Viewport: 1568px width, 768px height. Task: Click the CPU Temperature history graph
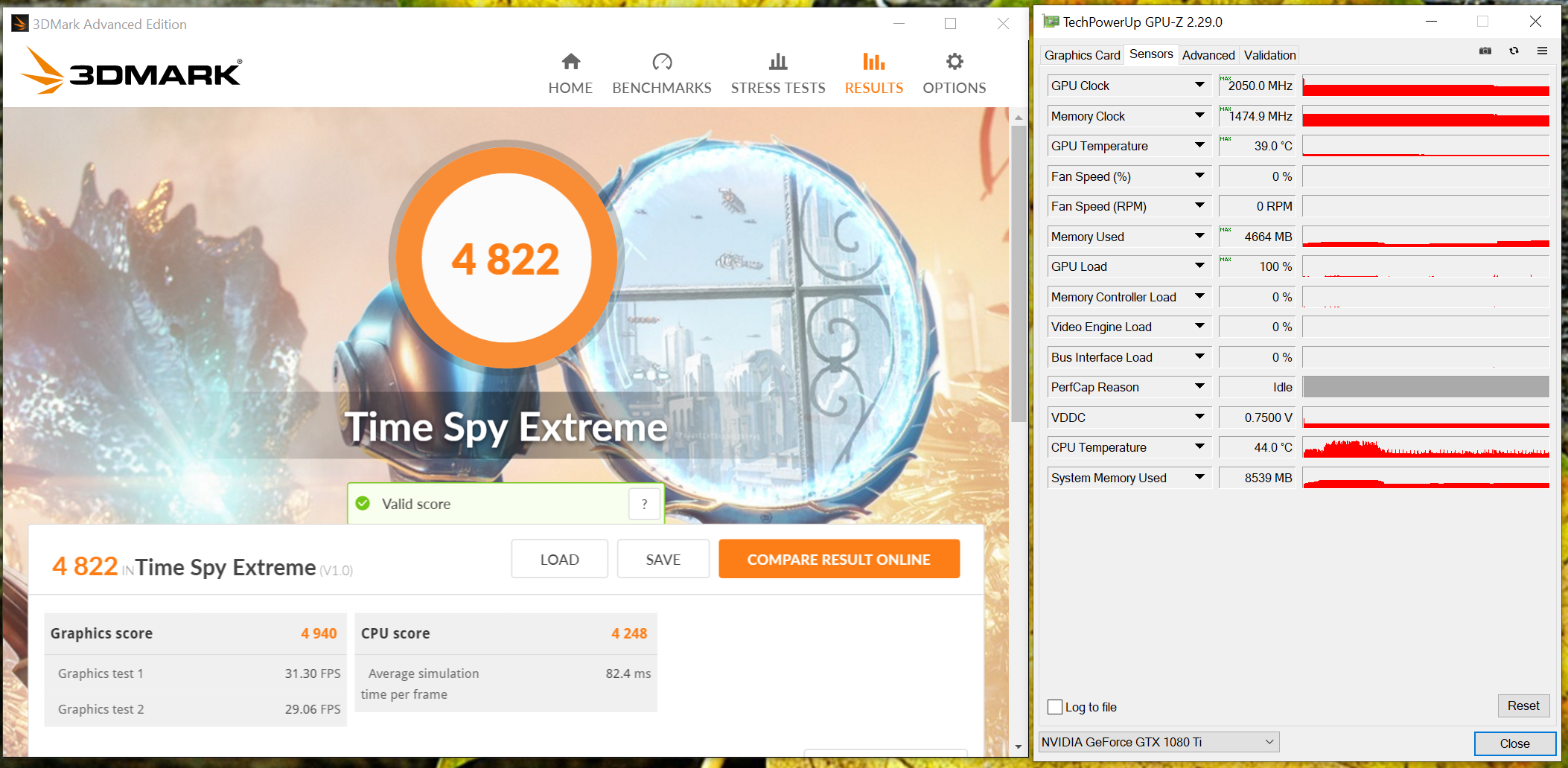click(x=1426, y=447)
